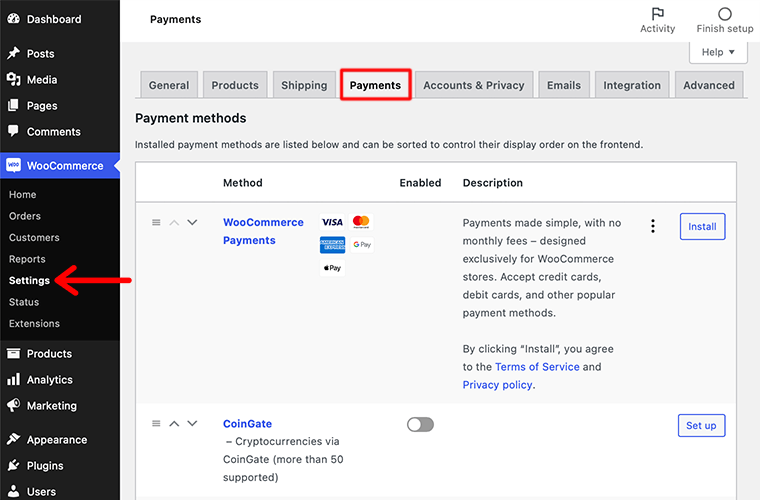
Task: Move CoinGate up with chevron
Action: click(174, 423)
